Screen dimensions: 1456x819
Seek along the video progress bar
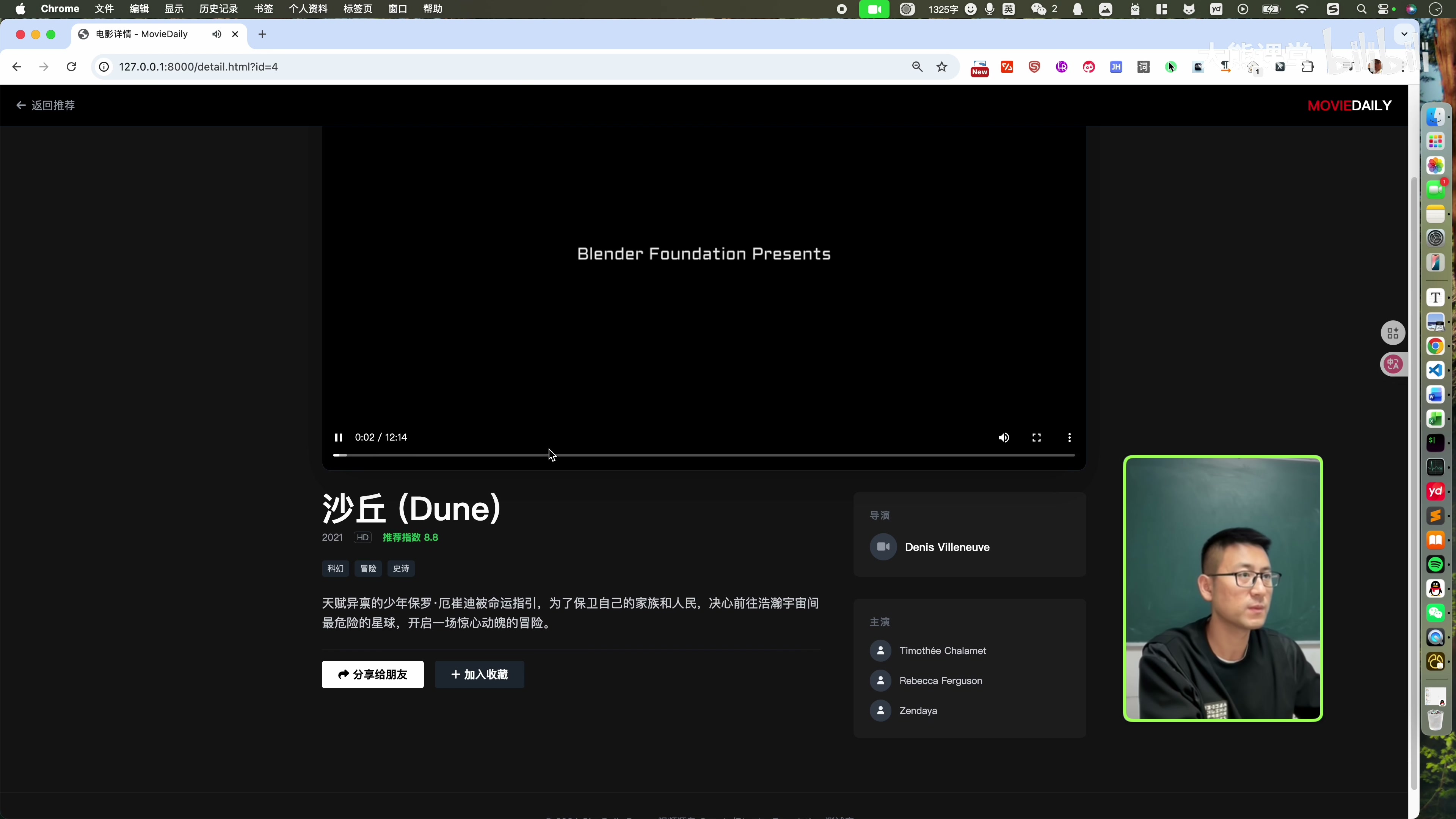[704, 455]
